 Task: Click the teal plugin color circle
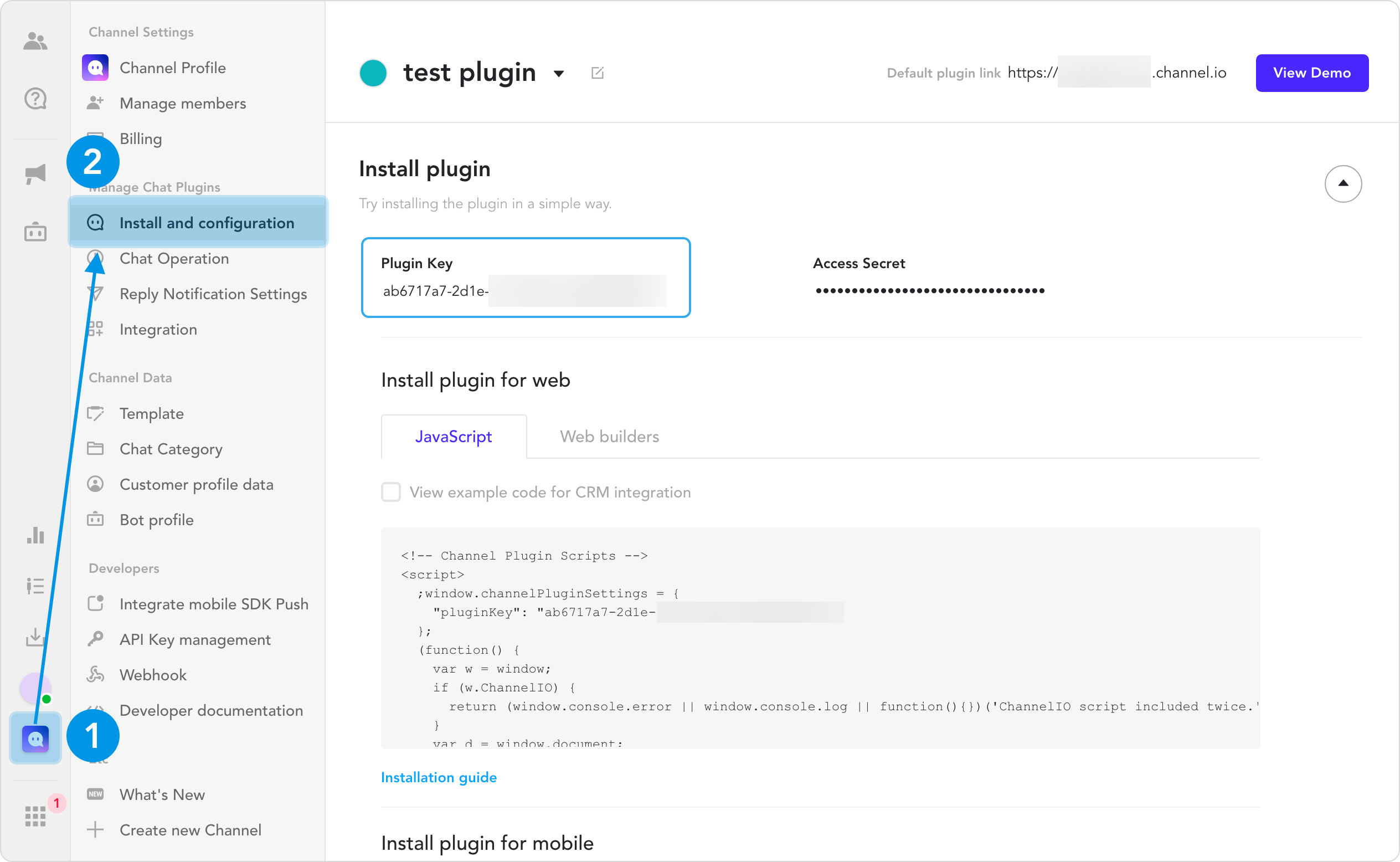pyautogui.click(x=373, y=73)
